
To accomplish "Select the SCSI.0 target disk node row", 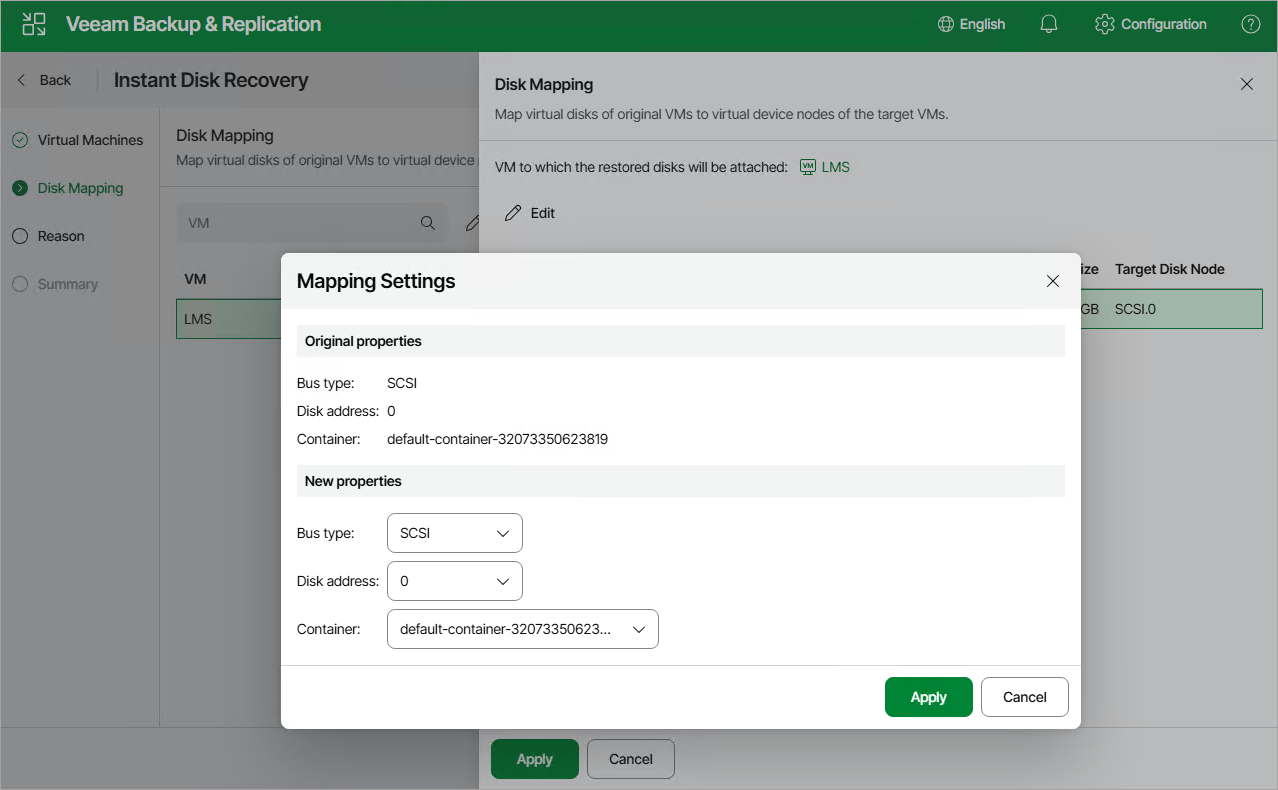I will [x=1170, y=309].
